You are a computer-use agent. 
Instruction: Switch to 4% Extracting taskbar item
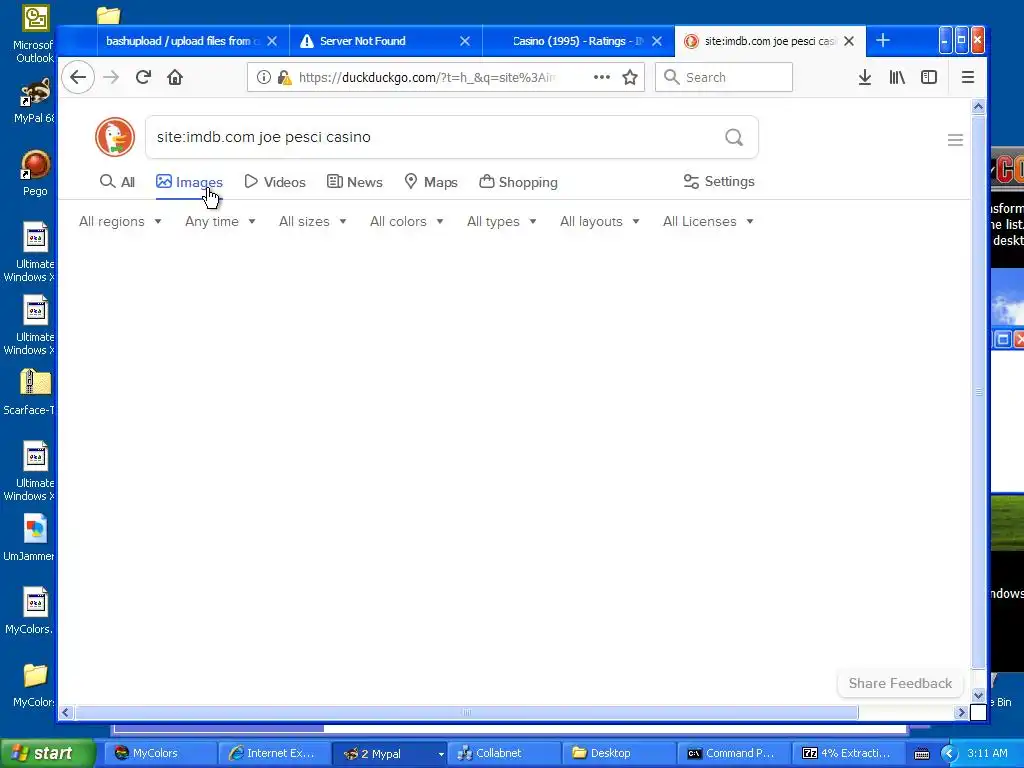847,753
